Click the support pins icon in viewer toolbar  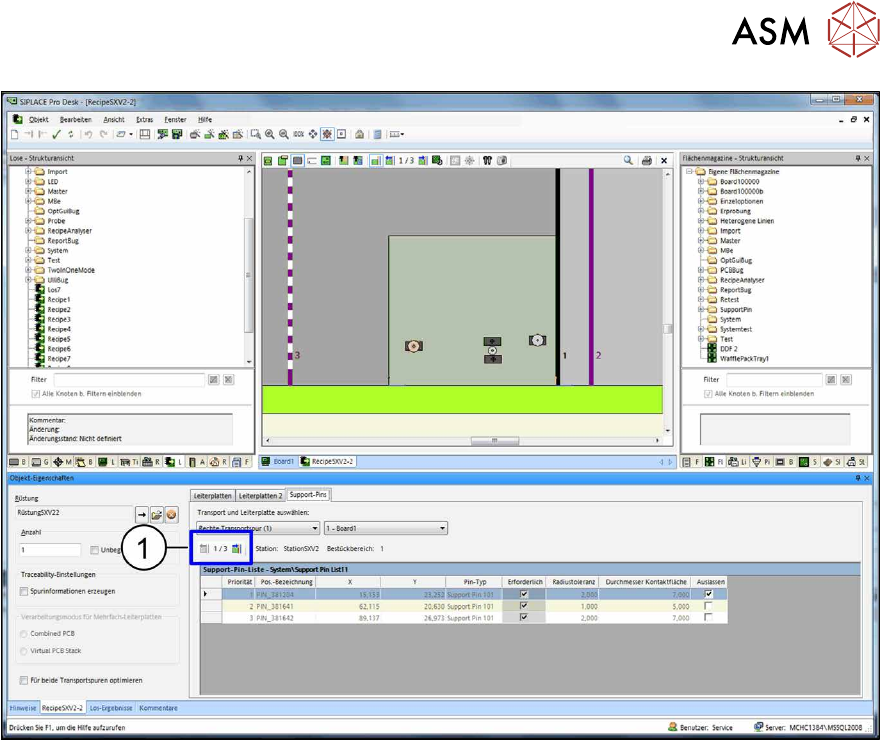487,160
